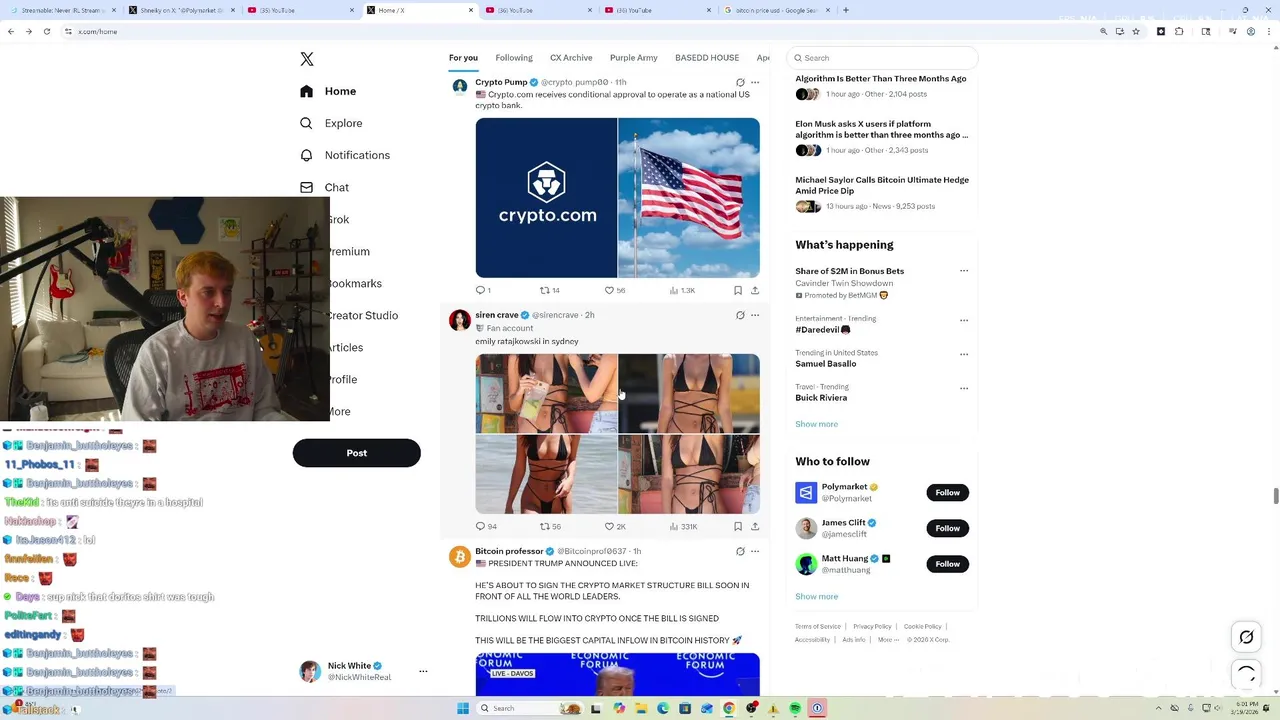This screenshot has width=1280, height=720.
Task: Follow Polymarket
Action: [x=948, y=493]
